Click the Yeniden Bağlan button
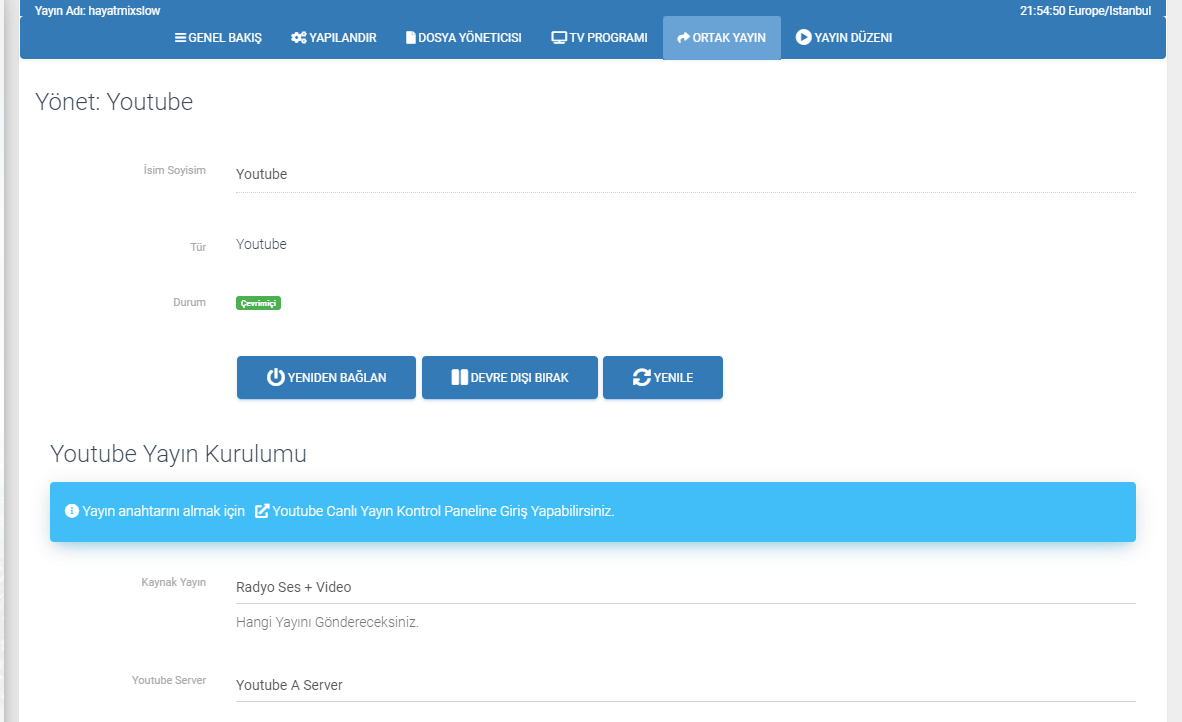 326,378
